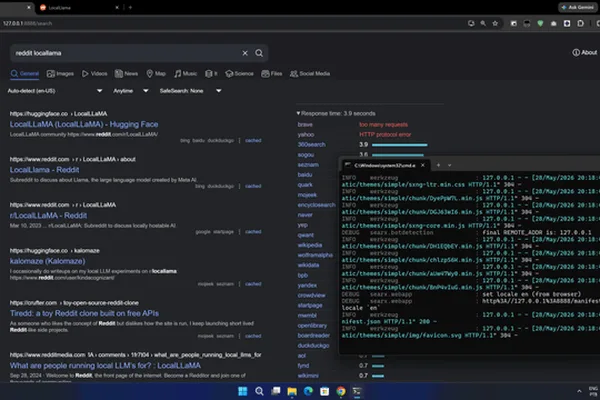Open new terminal tab with plus button

click(x=438, y=165)
